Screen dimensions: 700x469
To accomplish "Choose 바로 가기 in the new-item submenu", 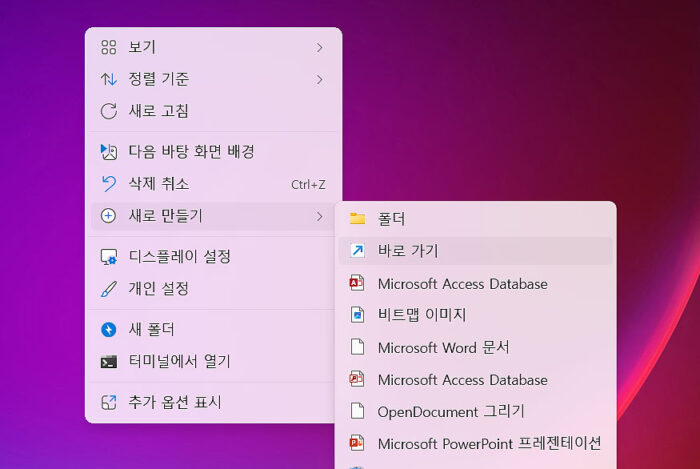I will (x=475, y=251).
